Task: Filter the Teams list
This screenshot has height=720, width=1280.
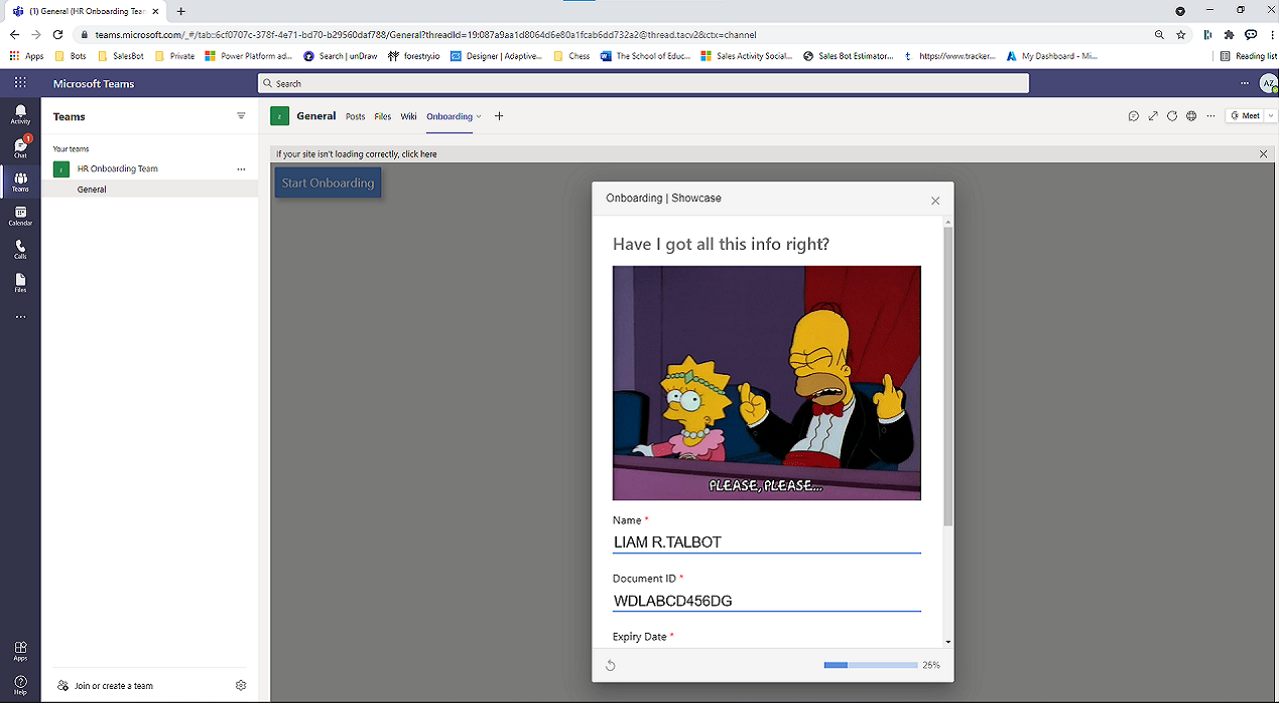Action: 241,116
